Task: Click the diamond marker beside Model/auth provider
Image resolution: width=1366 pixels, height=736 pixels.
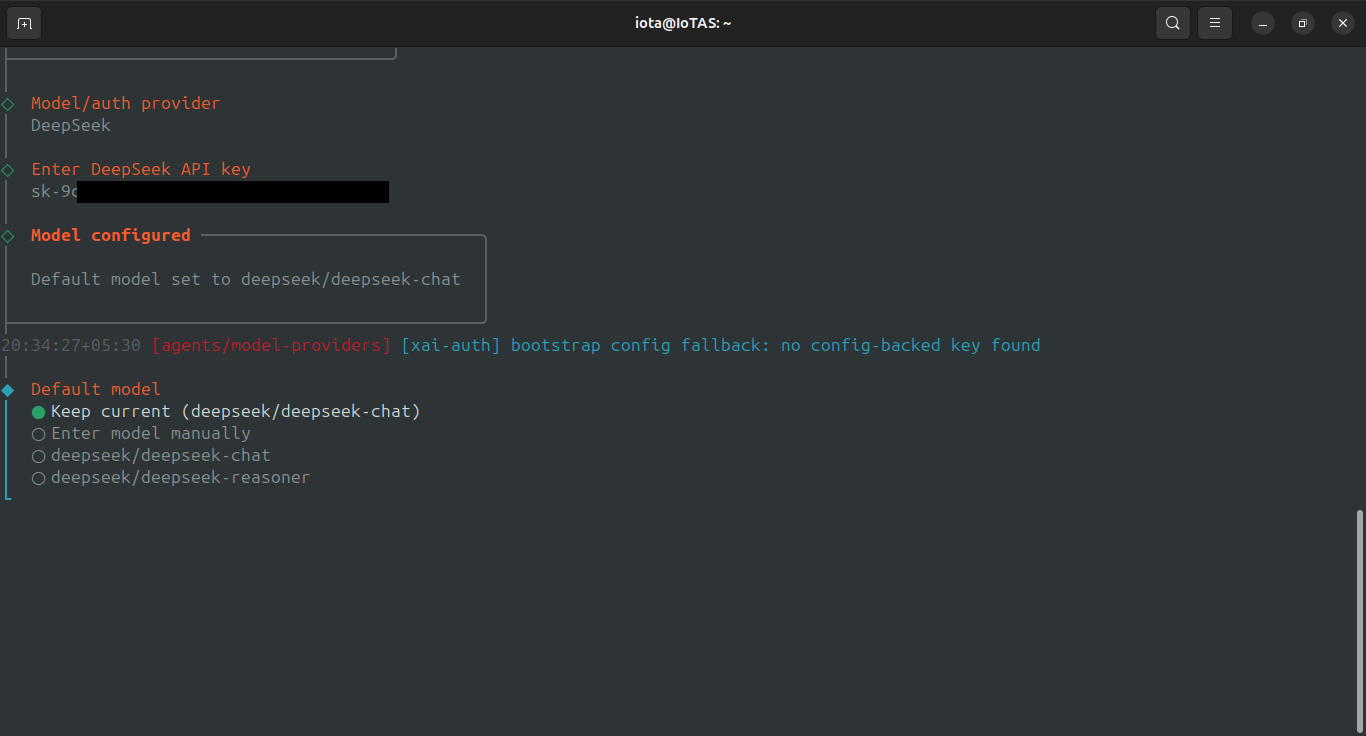Action: [7, 103]
